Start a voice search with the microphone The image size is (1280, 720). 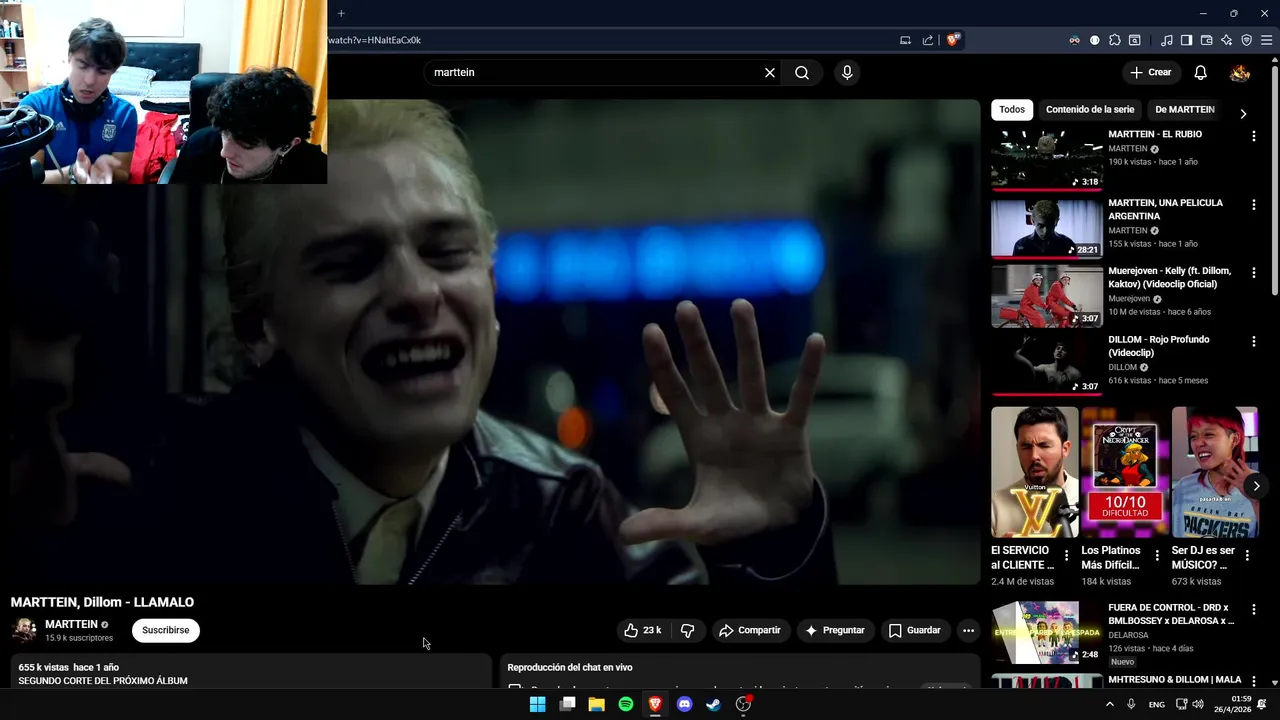[x=847, y=73]
